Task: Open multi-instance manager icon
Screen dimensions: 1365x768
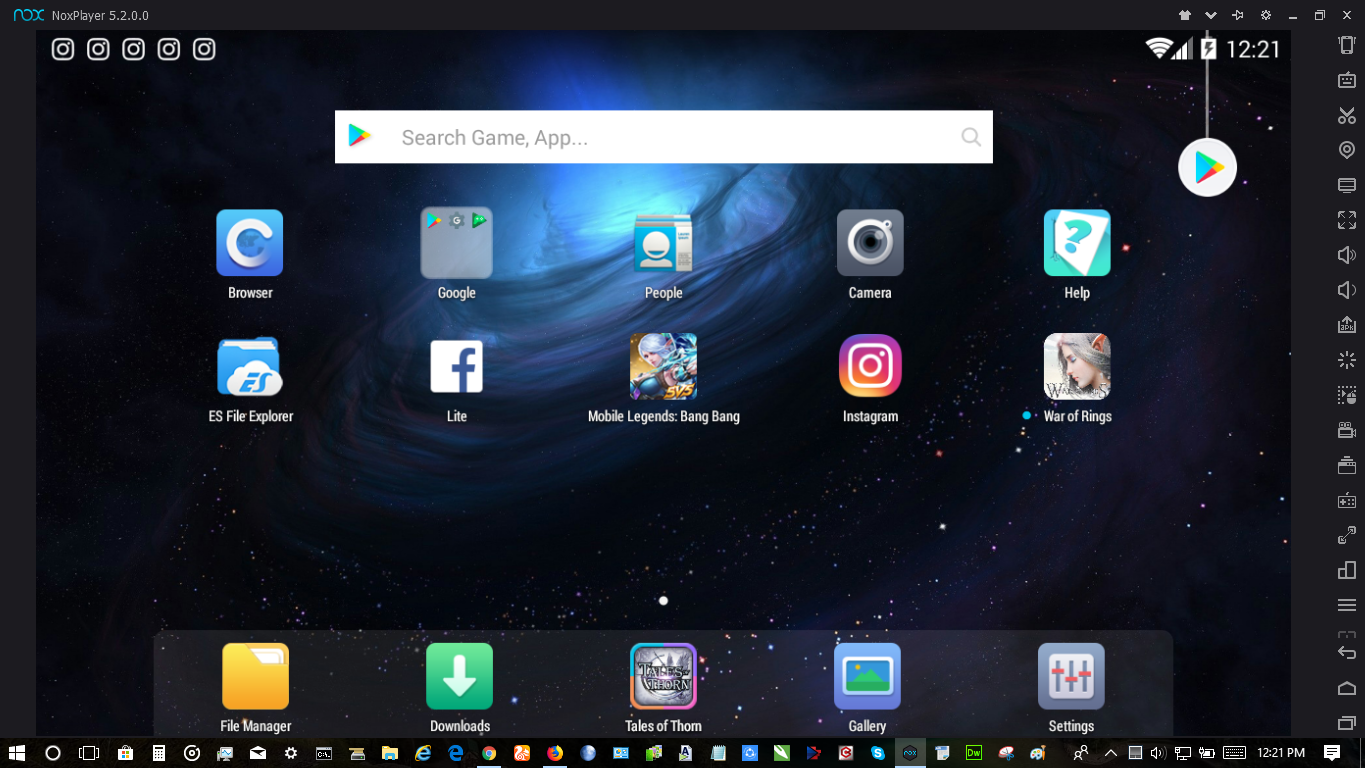Action: tap(1347, 465)
